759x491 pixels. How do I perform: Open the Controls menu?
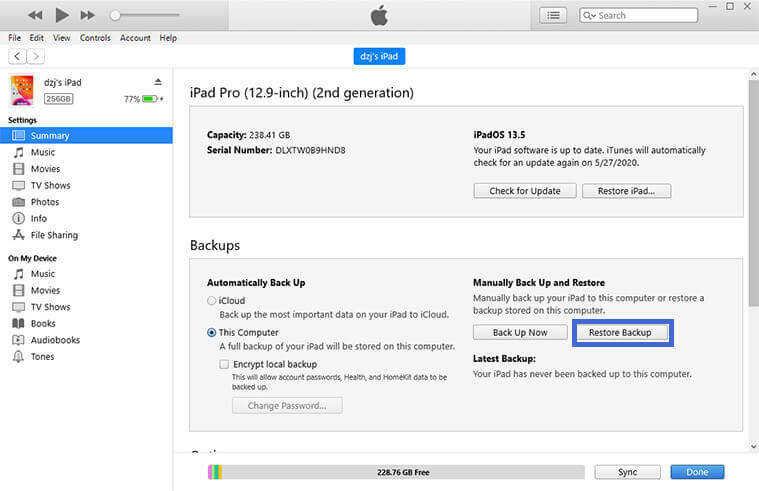(x=95, y=38)
